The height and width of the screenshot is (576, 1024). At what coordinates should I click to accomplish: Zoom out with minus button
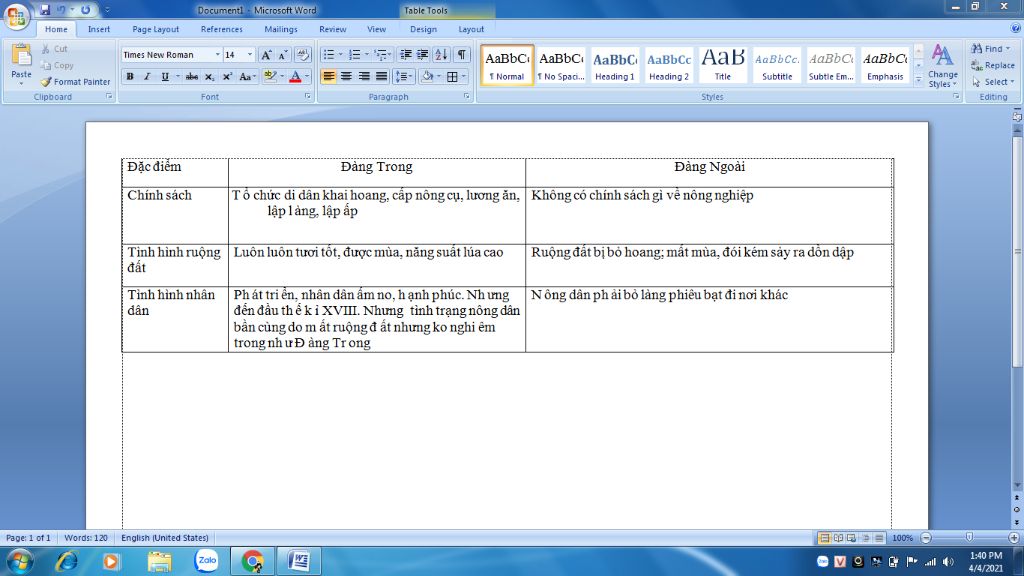pyautogui.click(x=926, y=538)
